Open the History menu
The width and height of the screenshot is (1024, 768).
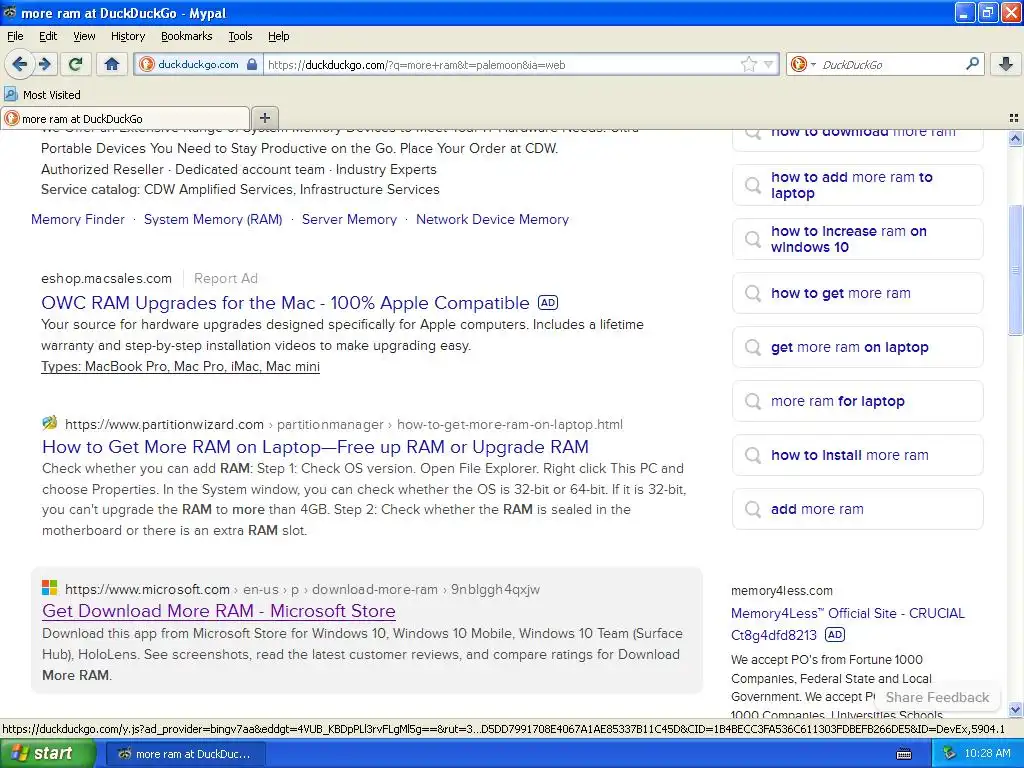coord(127,36)
